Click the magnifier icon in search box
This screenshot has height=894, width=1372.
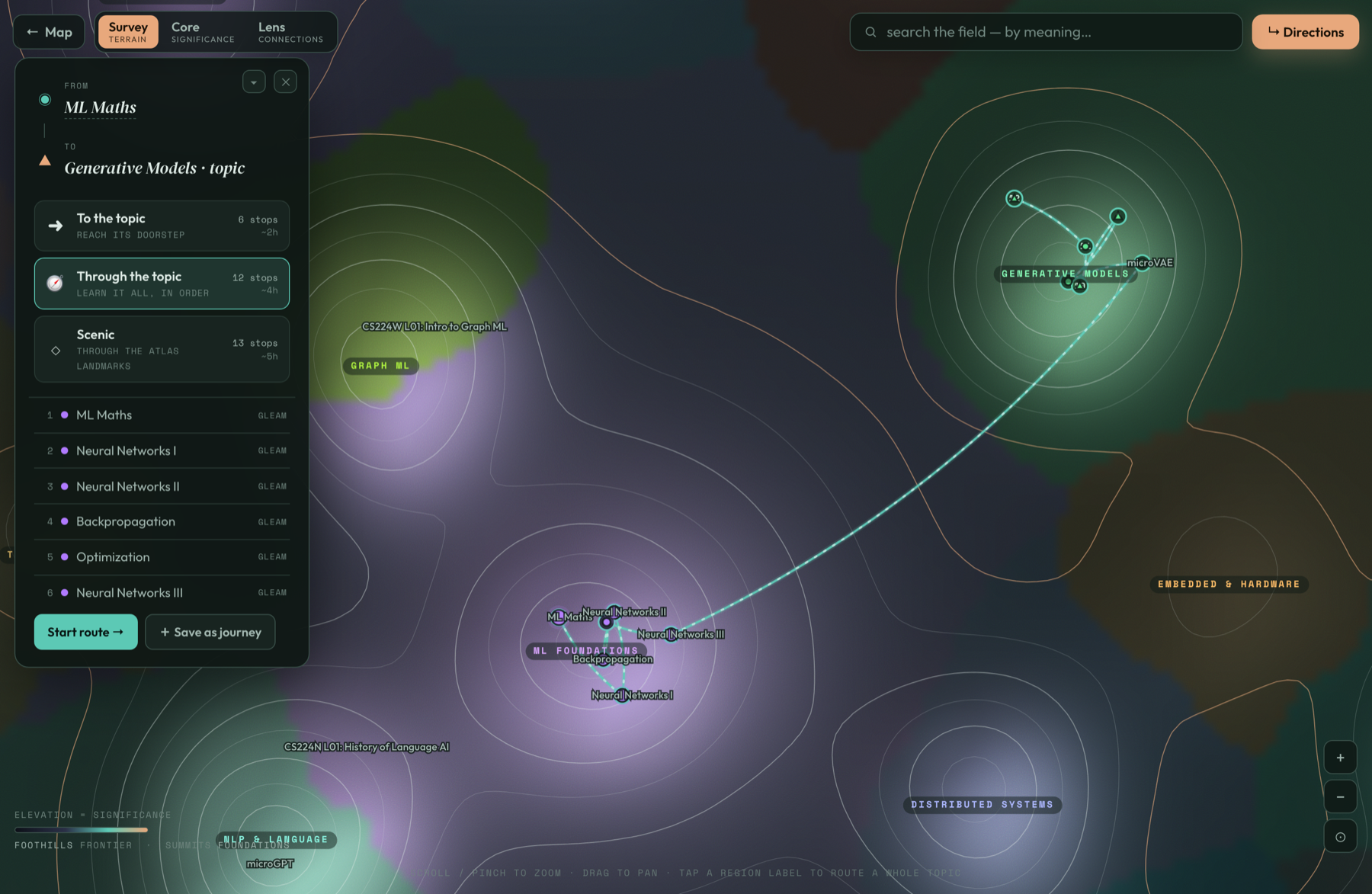870,32
